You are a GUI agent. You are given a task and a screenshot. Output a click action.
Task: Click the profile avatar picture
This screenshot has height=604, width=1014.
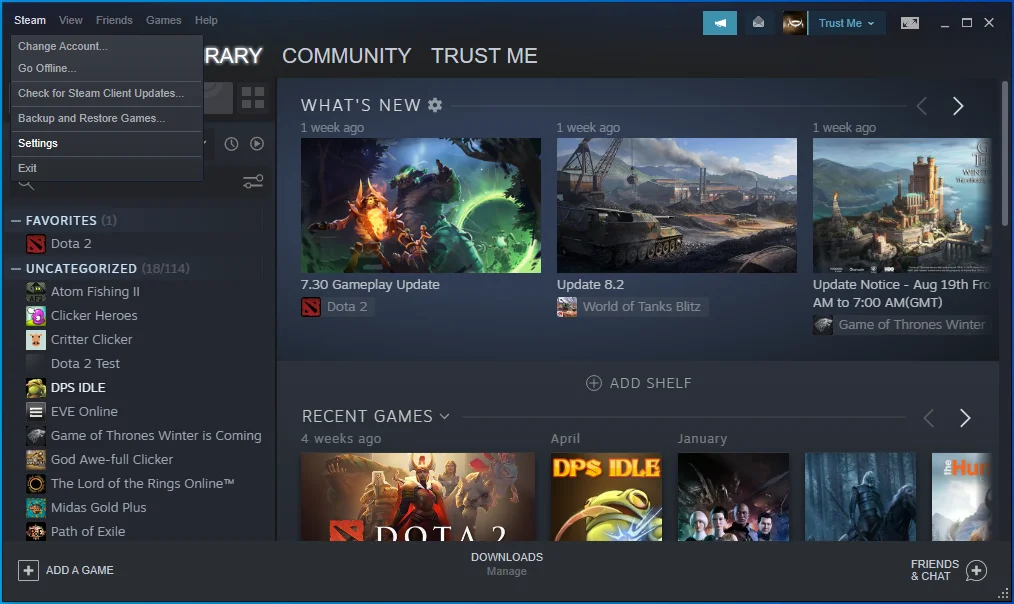click(x=794, y=23)
